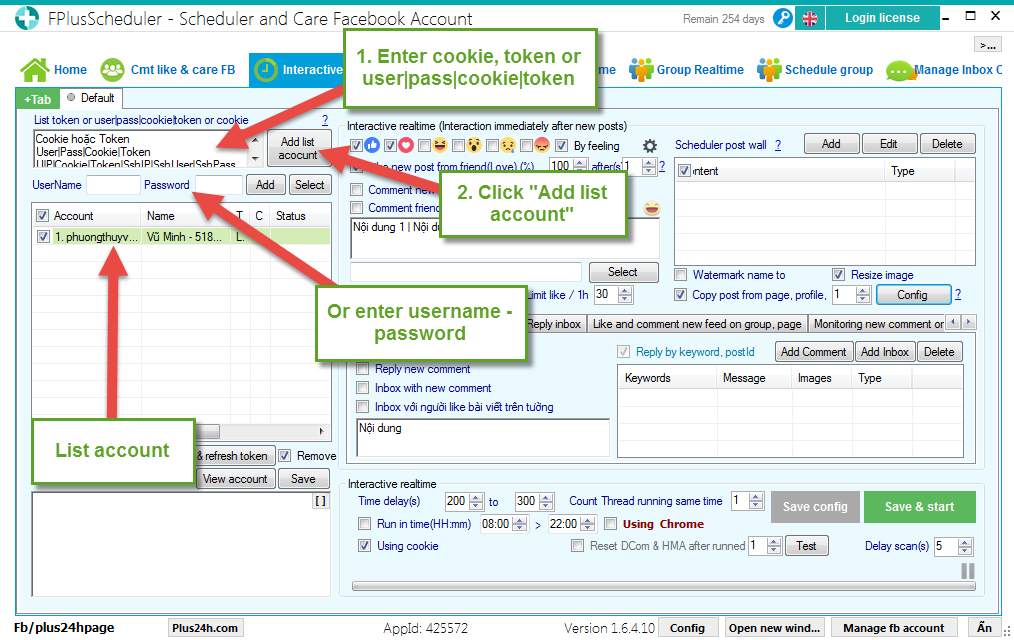1014x640 pixels.
Task: Open Home via the green house icon
Action: click(x=34, y=70)
